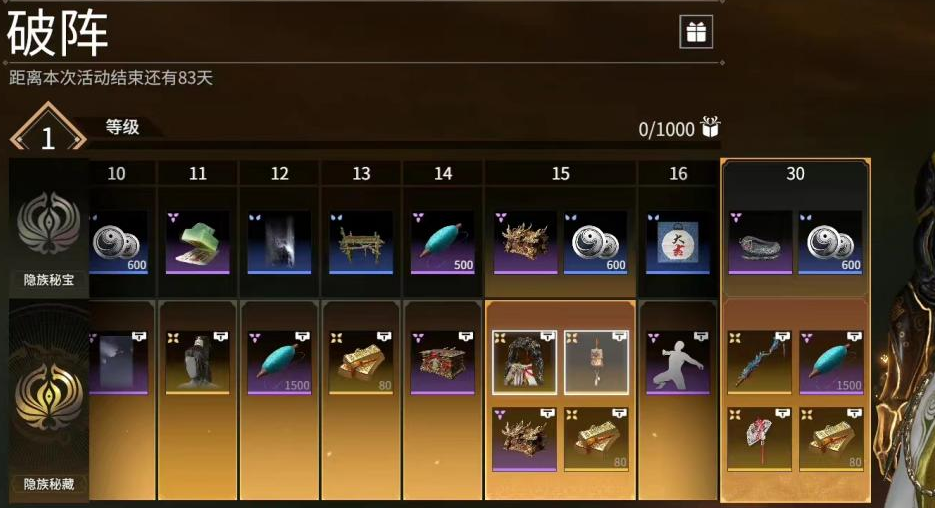Click the level 1 diamond badge
This screenshot has width=935, height=508.
[x=48, y=128]
